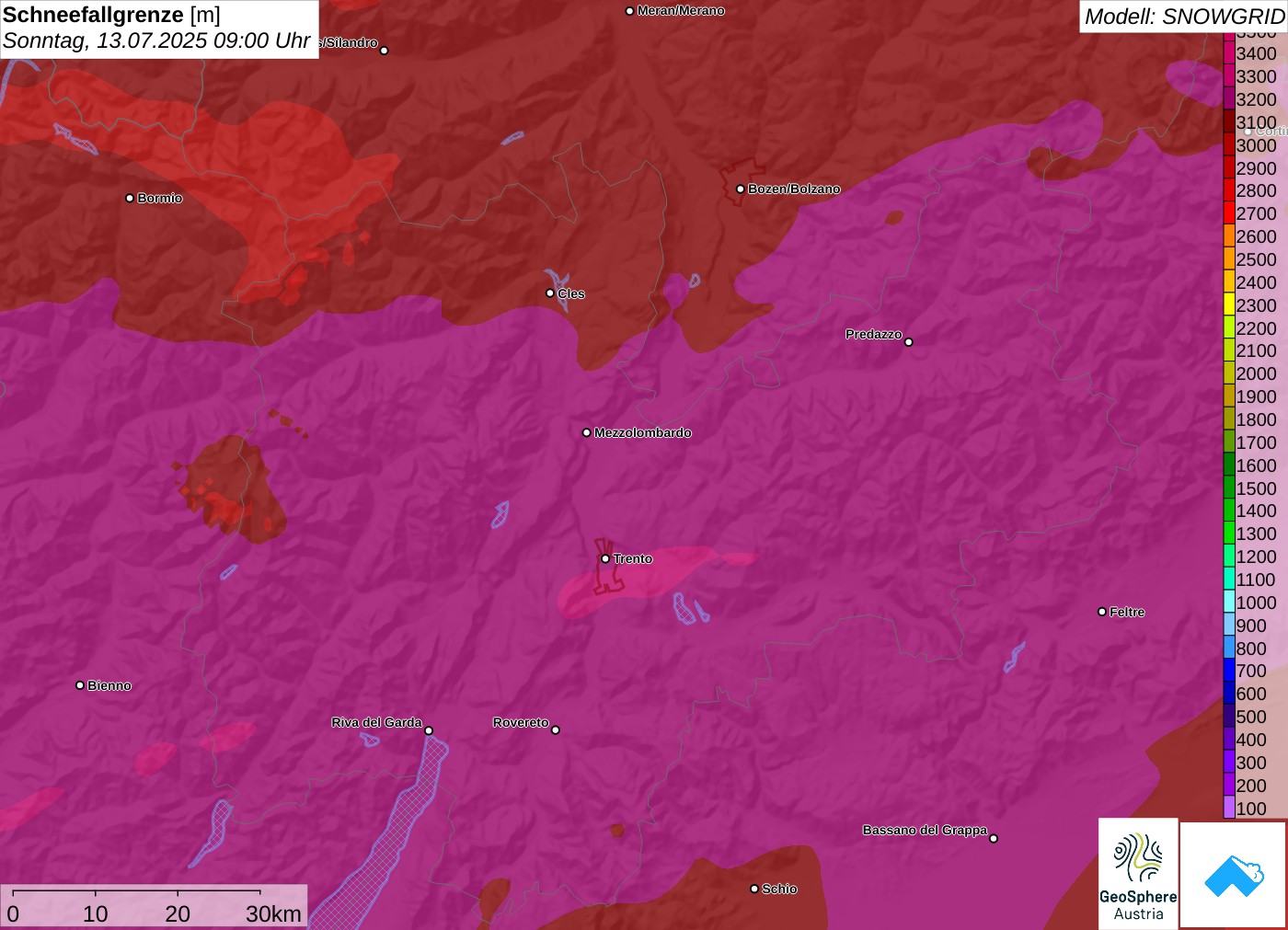1288x930 pixels.
Task: Click the Rovereto city marker dot
Action: (x=556, y=730)
